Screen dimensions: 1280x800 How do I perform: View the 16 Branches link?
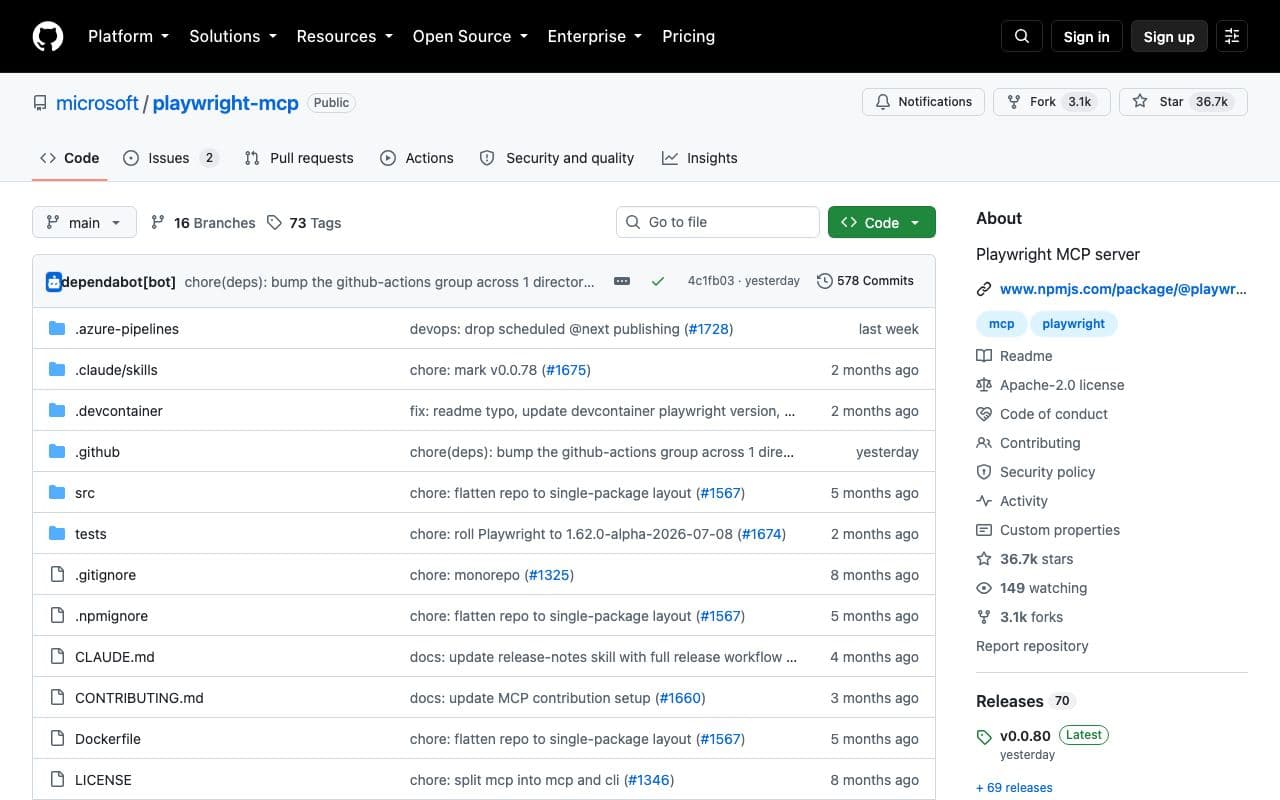[203, 223]
